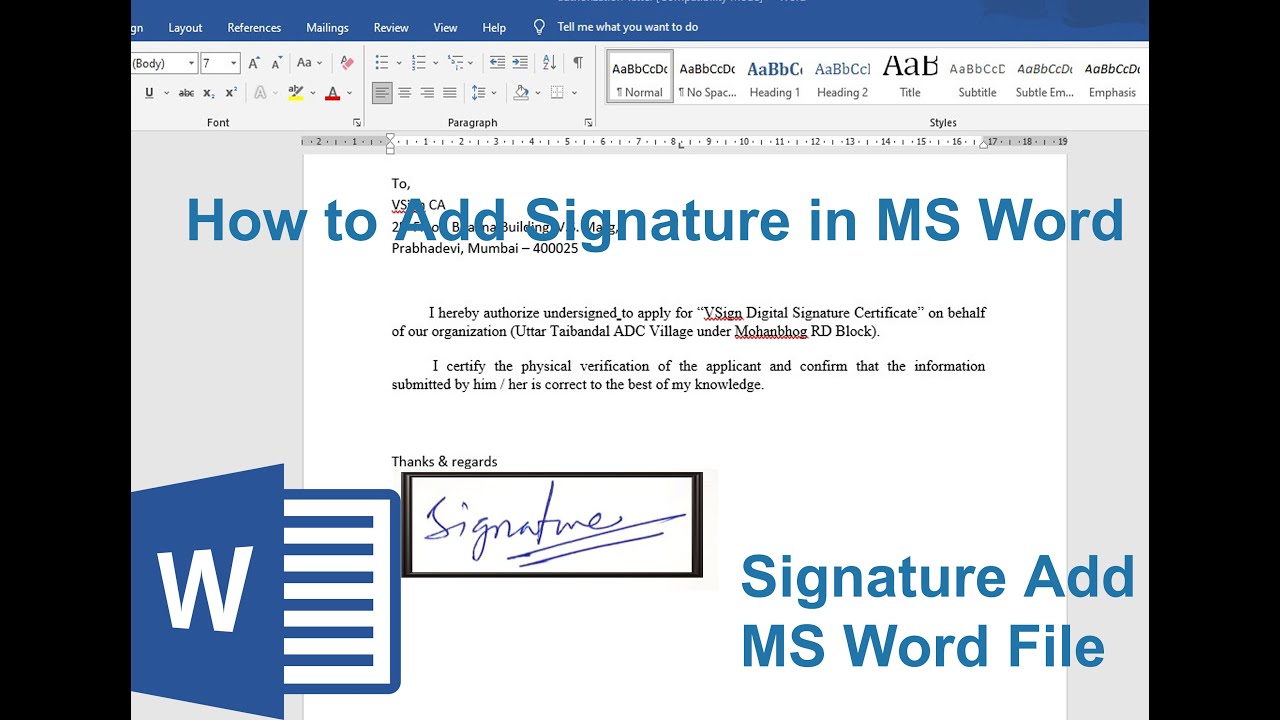
Task: Toggle show paragraph marks
Action: point(577,63)
